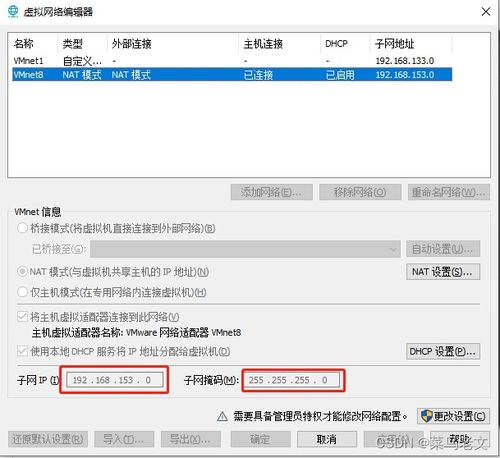Screen dimensions: 500x458
Task: Select host-only mode radio button
Action: pyautogui.click(x=22, y=292)
